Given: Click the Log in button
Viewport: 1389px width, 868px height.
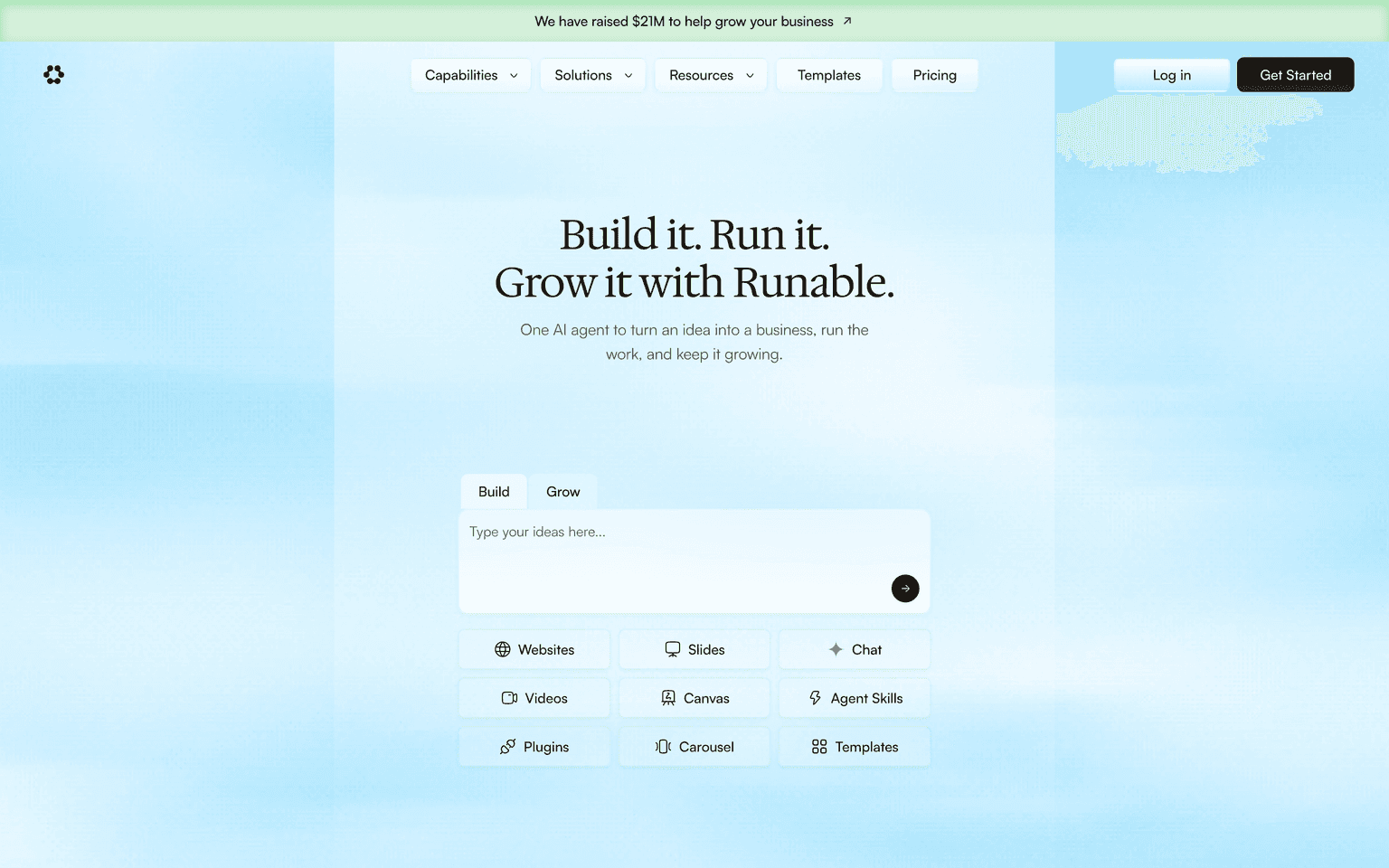Looking at the screenshot, I should pyautogui.click(x=1172, y=75).
